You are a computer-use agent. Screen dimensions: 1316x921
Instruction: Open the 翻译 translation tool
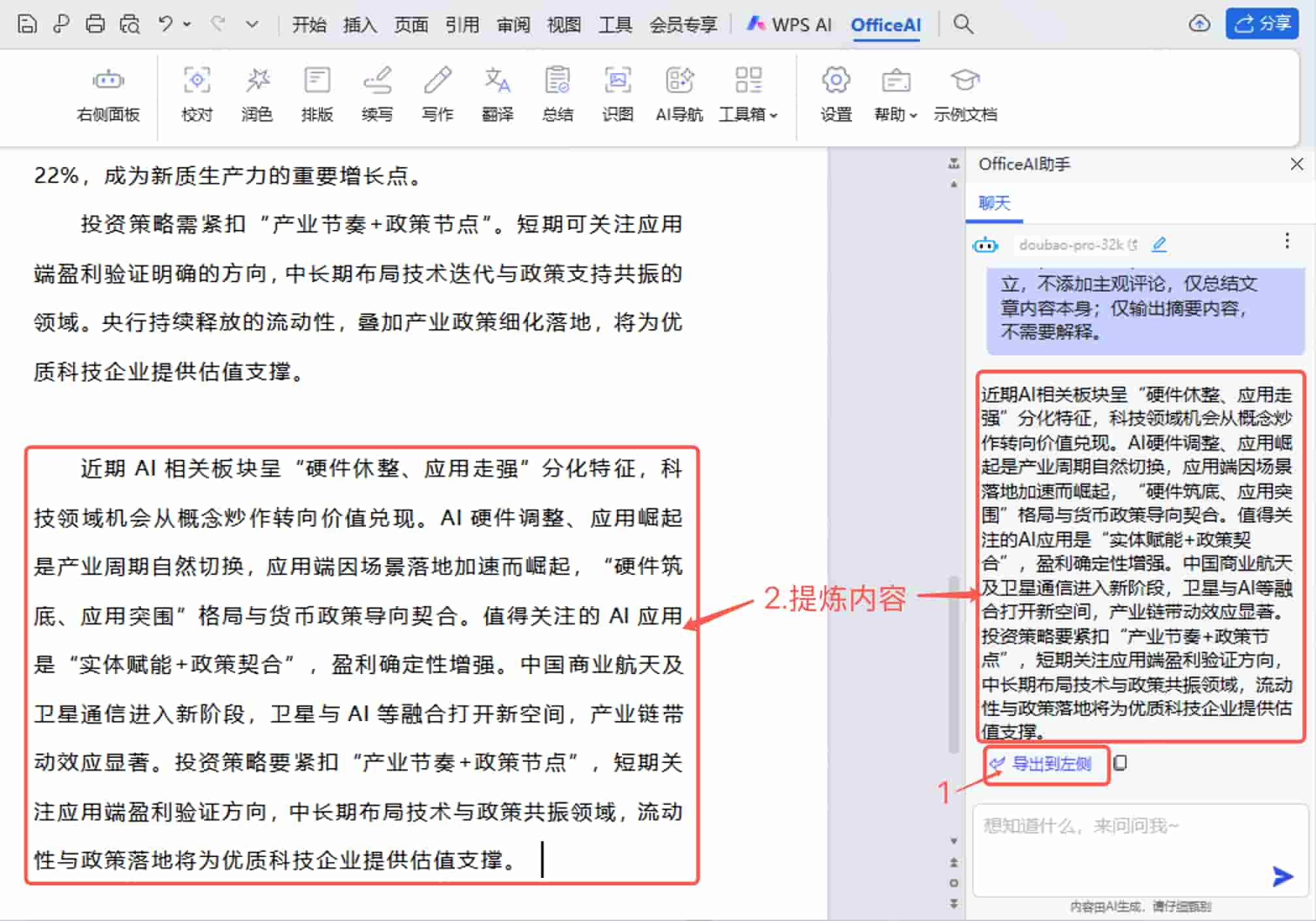pyautogui.click(x=498, y=93)
